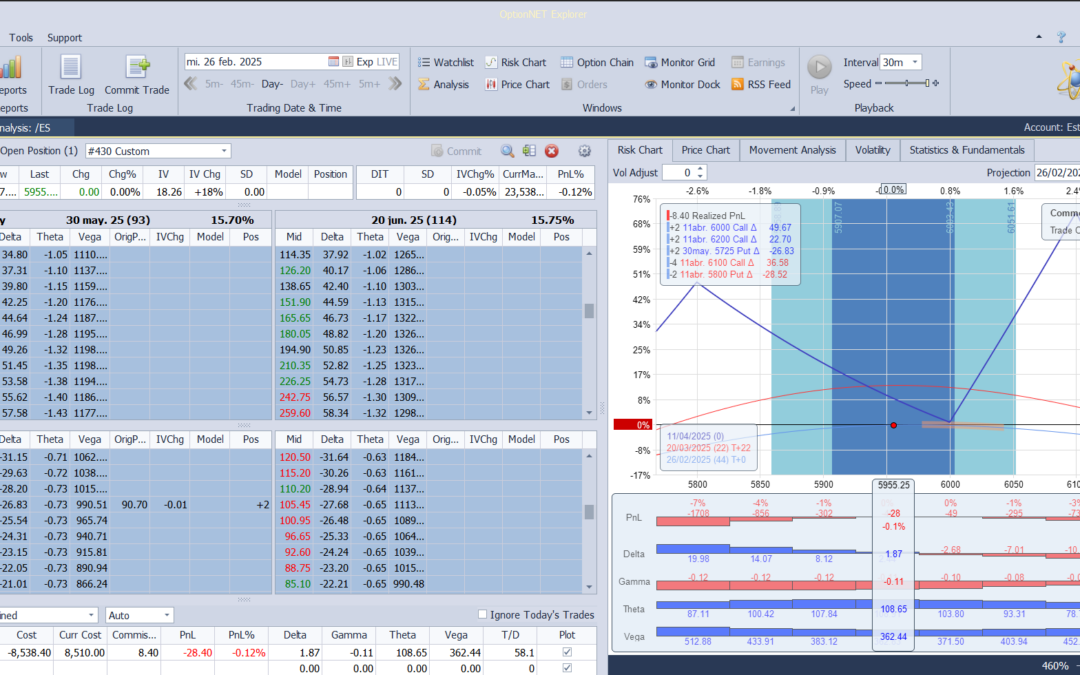Click the red delete position icon
The height and width of the screenshot is (675, 1080).
pos(551,151)
